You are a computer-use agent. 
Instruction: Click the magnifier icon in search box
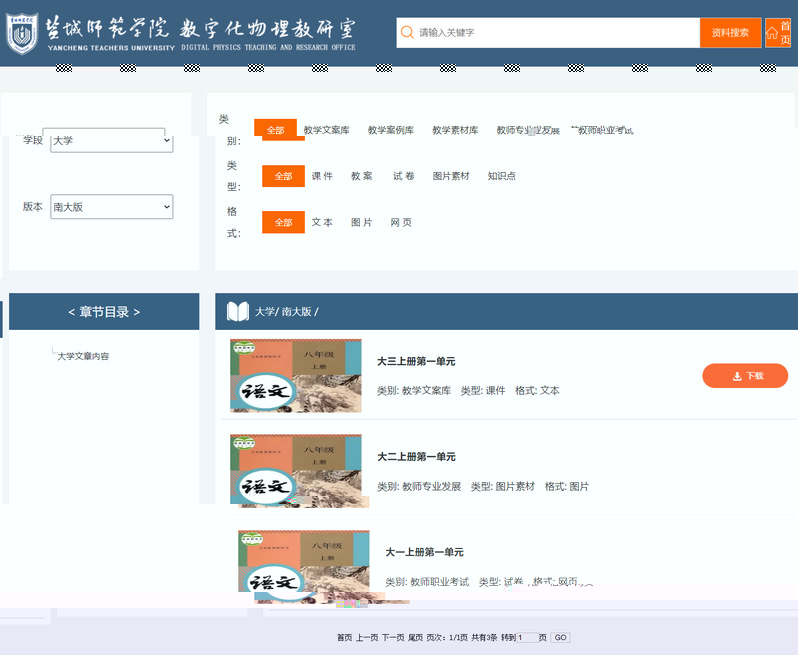point(407,33)
